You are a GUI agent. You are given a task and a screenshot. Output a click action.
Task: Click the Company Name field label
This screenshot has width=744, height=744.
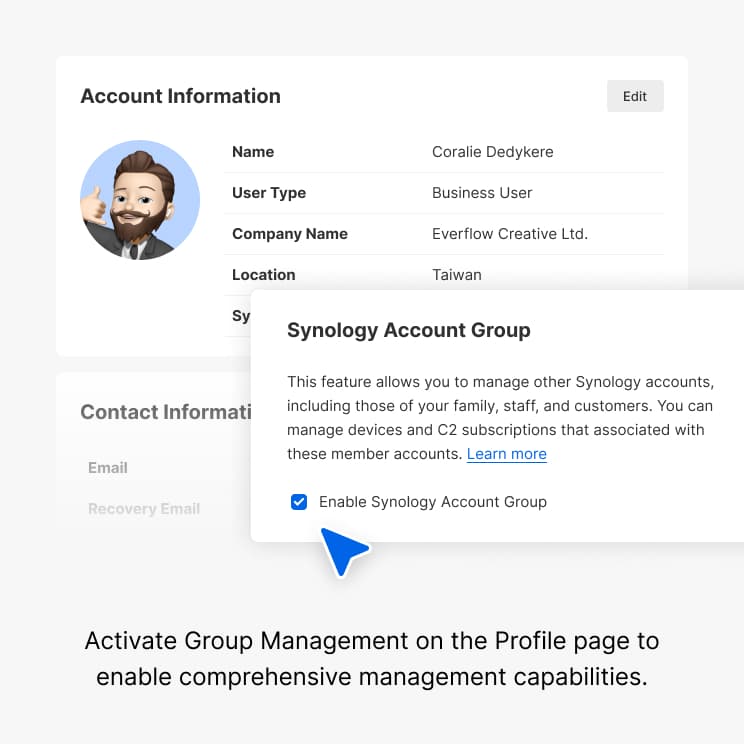pos(289,234)
